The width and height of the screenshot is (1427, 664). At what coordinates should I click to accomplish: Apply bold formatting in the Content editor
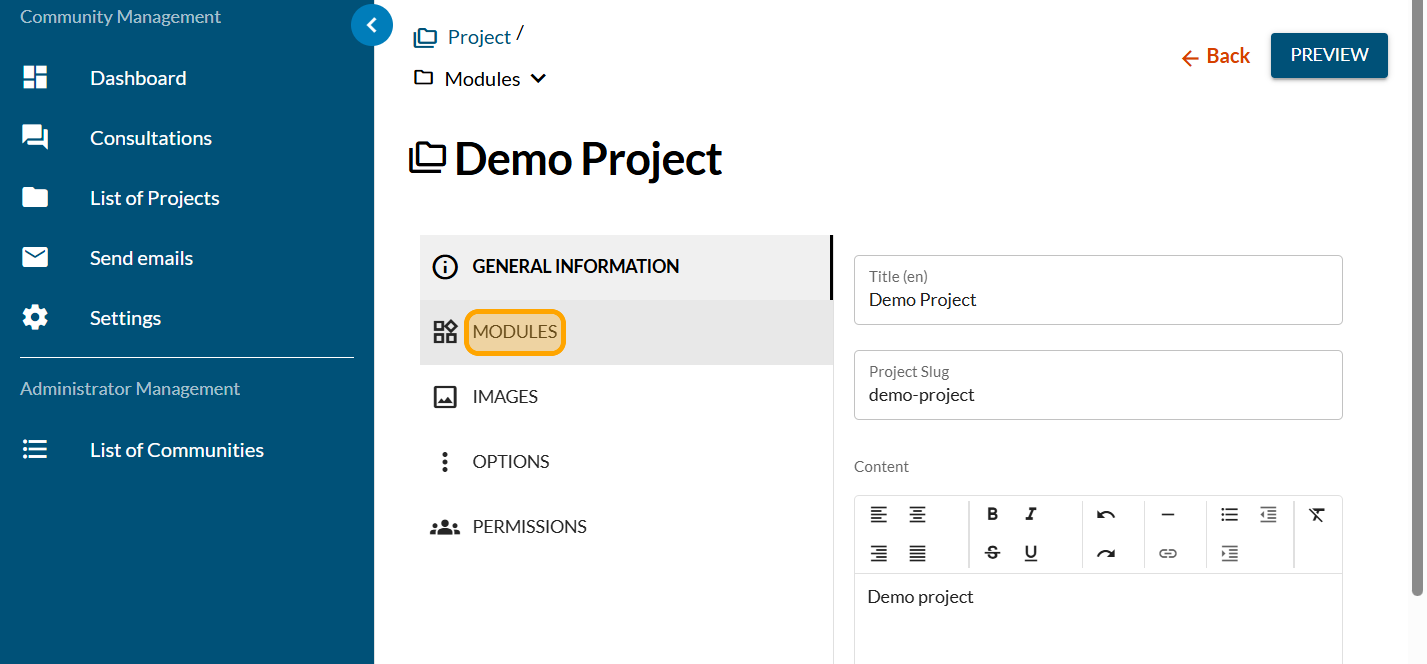tap(992, 514)
